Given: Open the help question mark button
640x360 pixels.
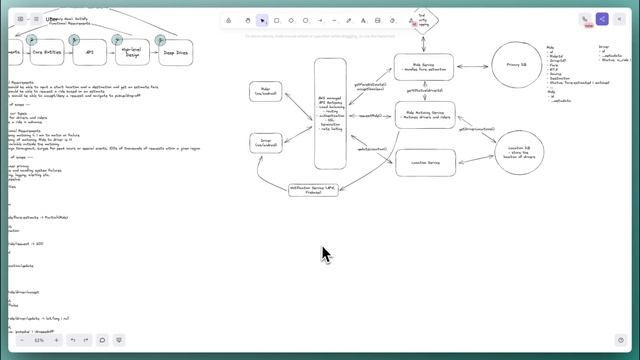Looking at the screenshot, I should click(621, 340).
